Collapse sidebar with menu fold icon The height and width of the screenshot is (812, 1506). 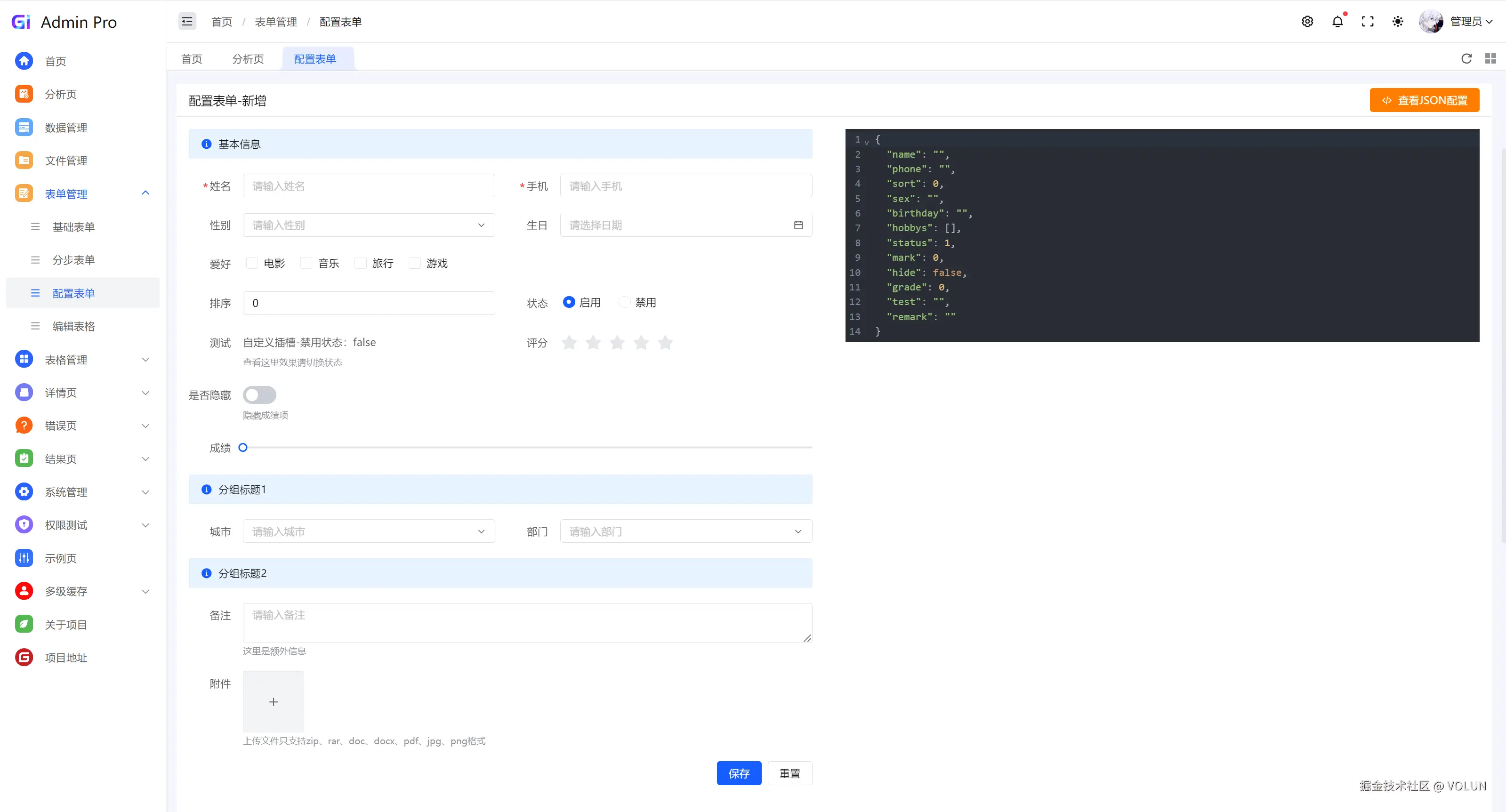pyautogui.click(x=187, y=22)
